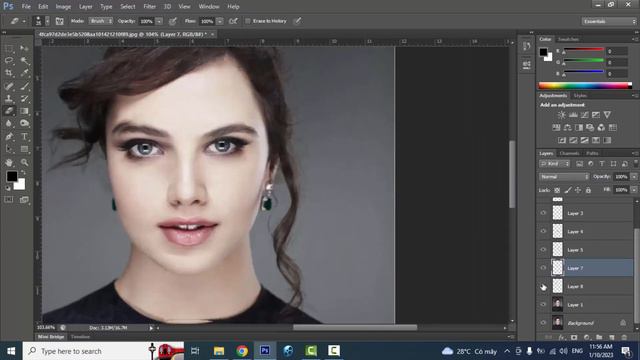Open the Essentials workspace dropdown
This screenshot has height=360, width=640.
click(609, 21)
